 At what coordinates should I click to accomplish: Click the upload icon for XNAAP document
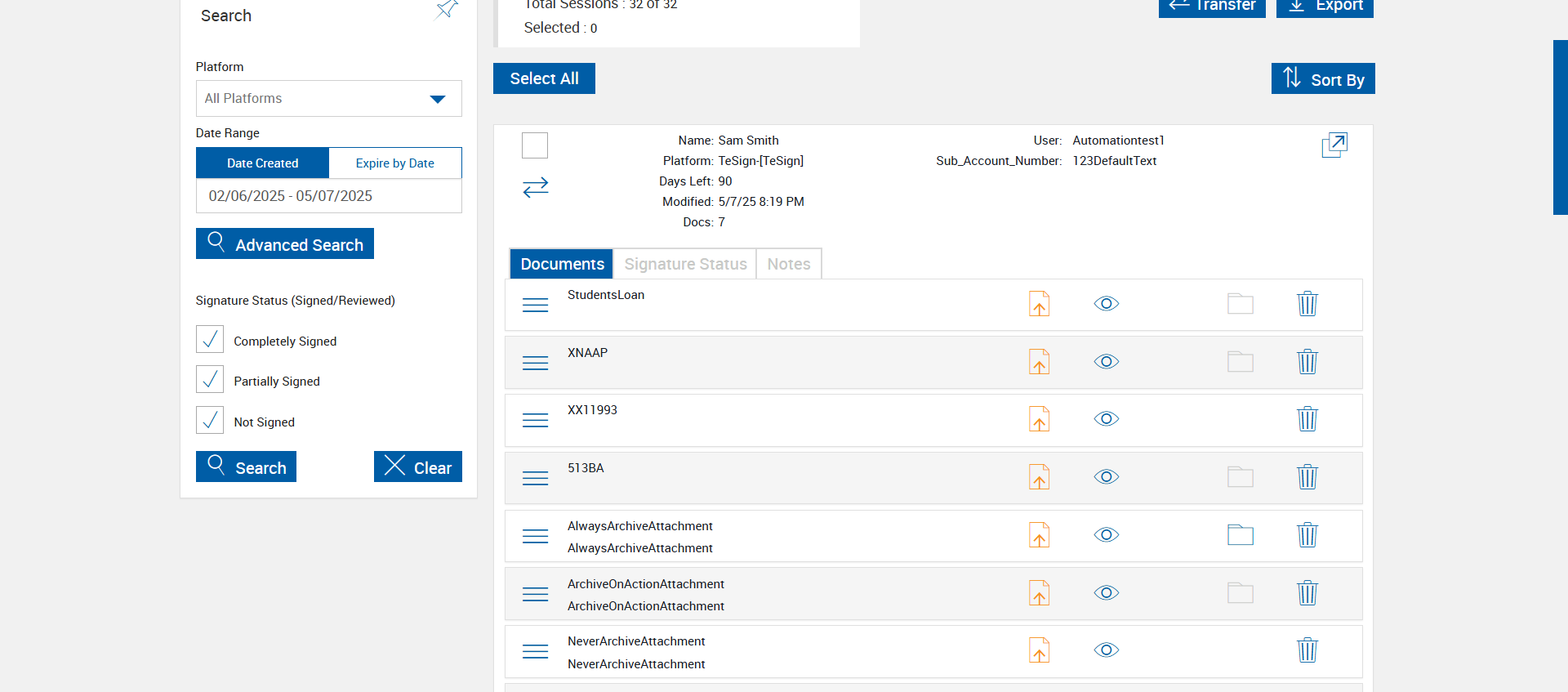[x=1039, y=362]
